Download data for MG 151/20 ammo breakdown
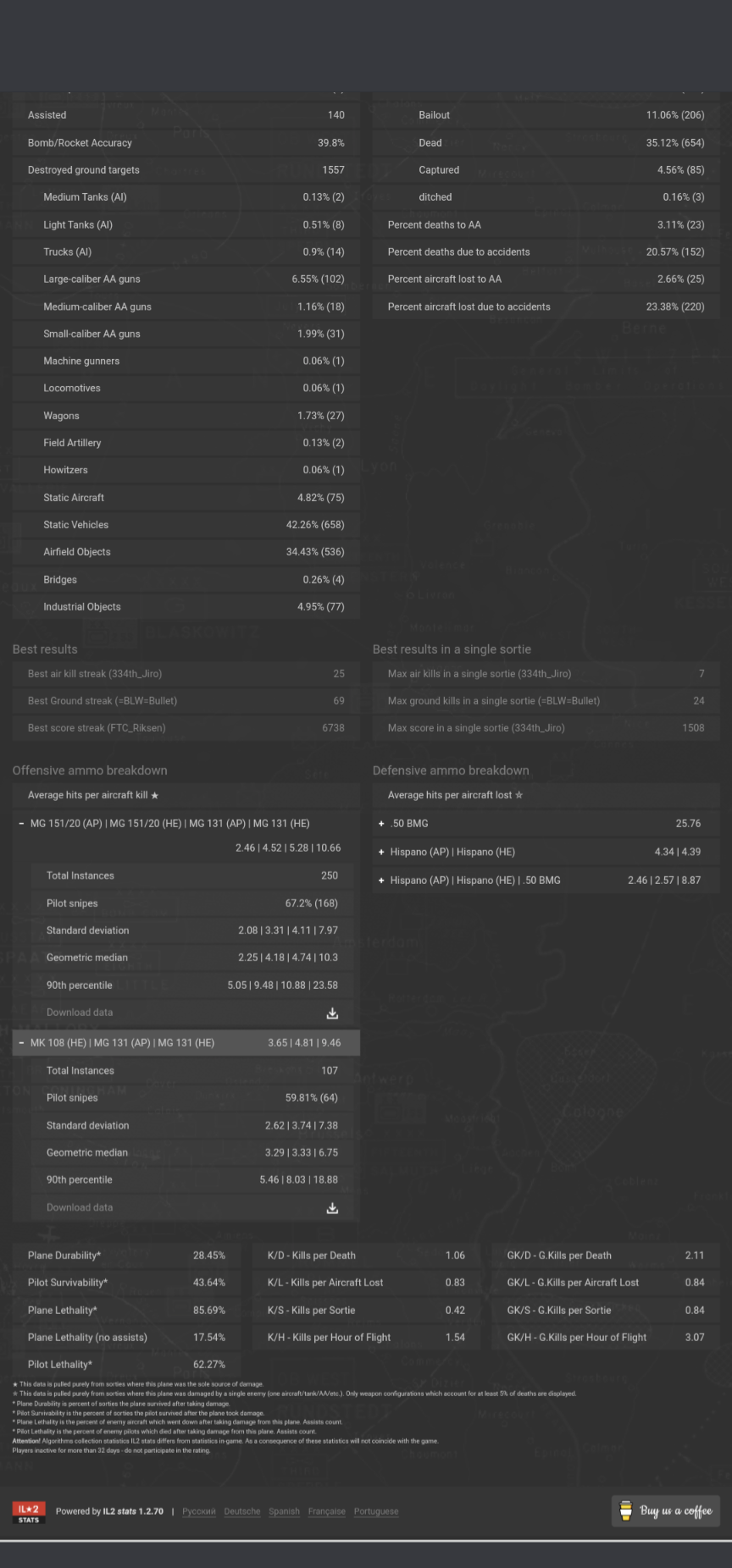The image size is (732, 1568). tap(332, 1013)
